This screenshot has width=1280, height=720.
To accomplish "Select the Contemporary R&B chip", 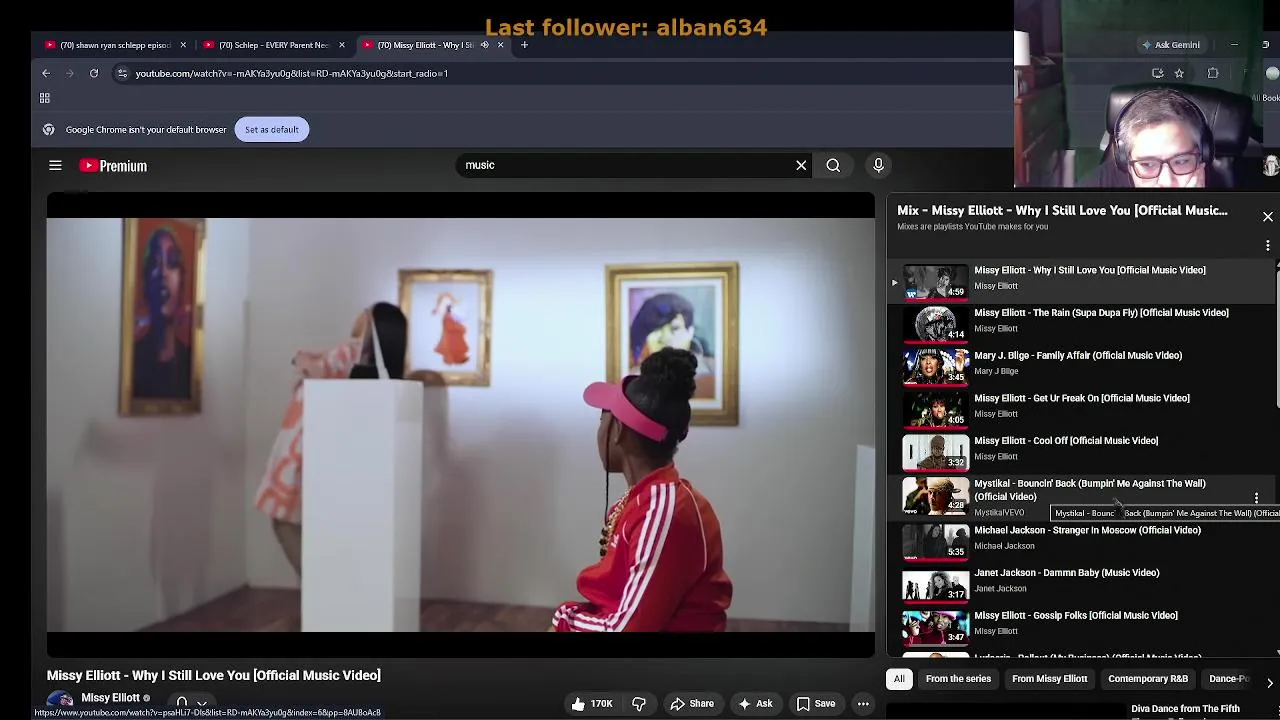I will point(1148,679).
